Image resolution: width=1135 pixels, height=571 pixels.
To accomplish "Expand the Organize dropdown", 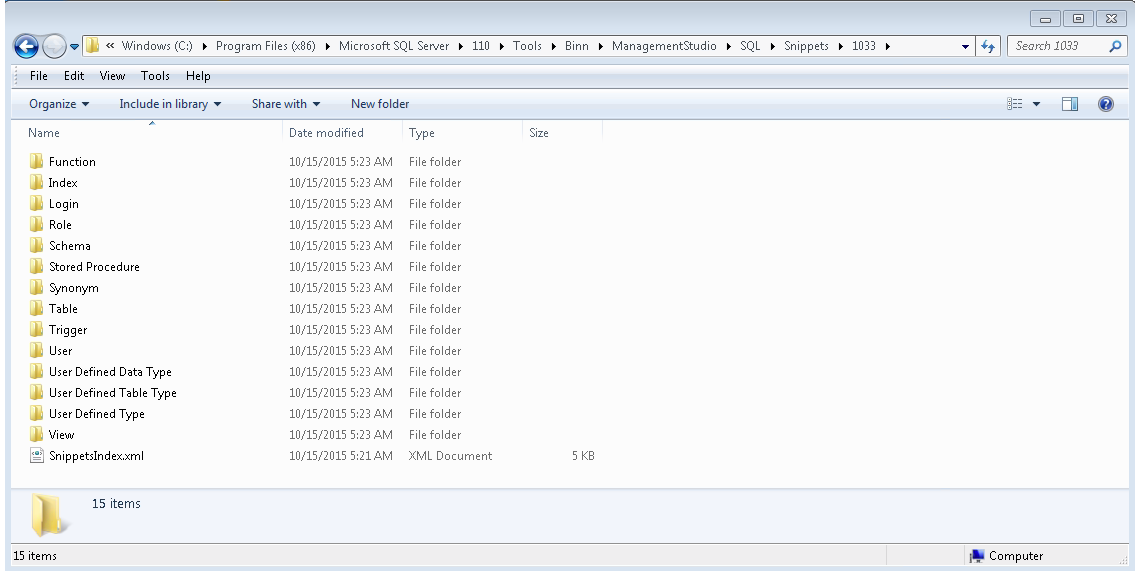I will point(59,104).
